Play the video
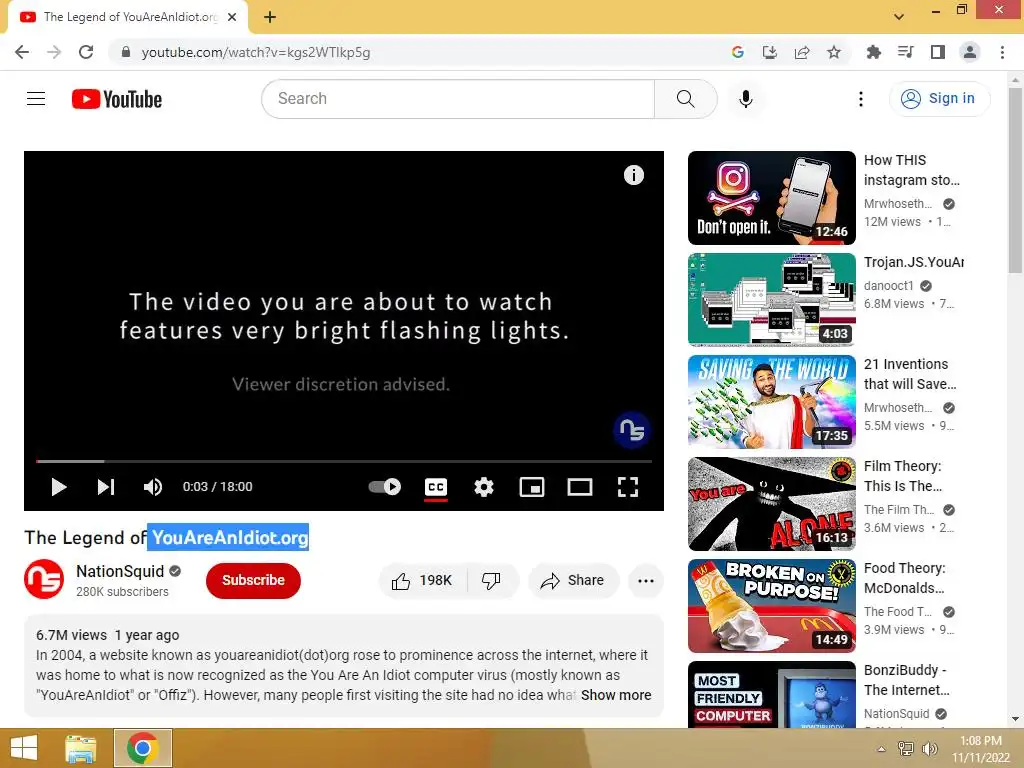This screenshot has height=768, width=1024. point(59,487)
